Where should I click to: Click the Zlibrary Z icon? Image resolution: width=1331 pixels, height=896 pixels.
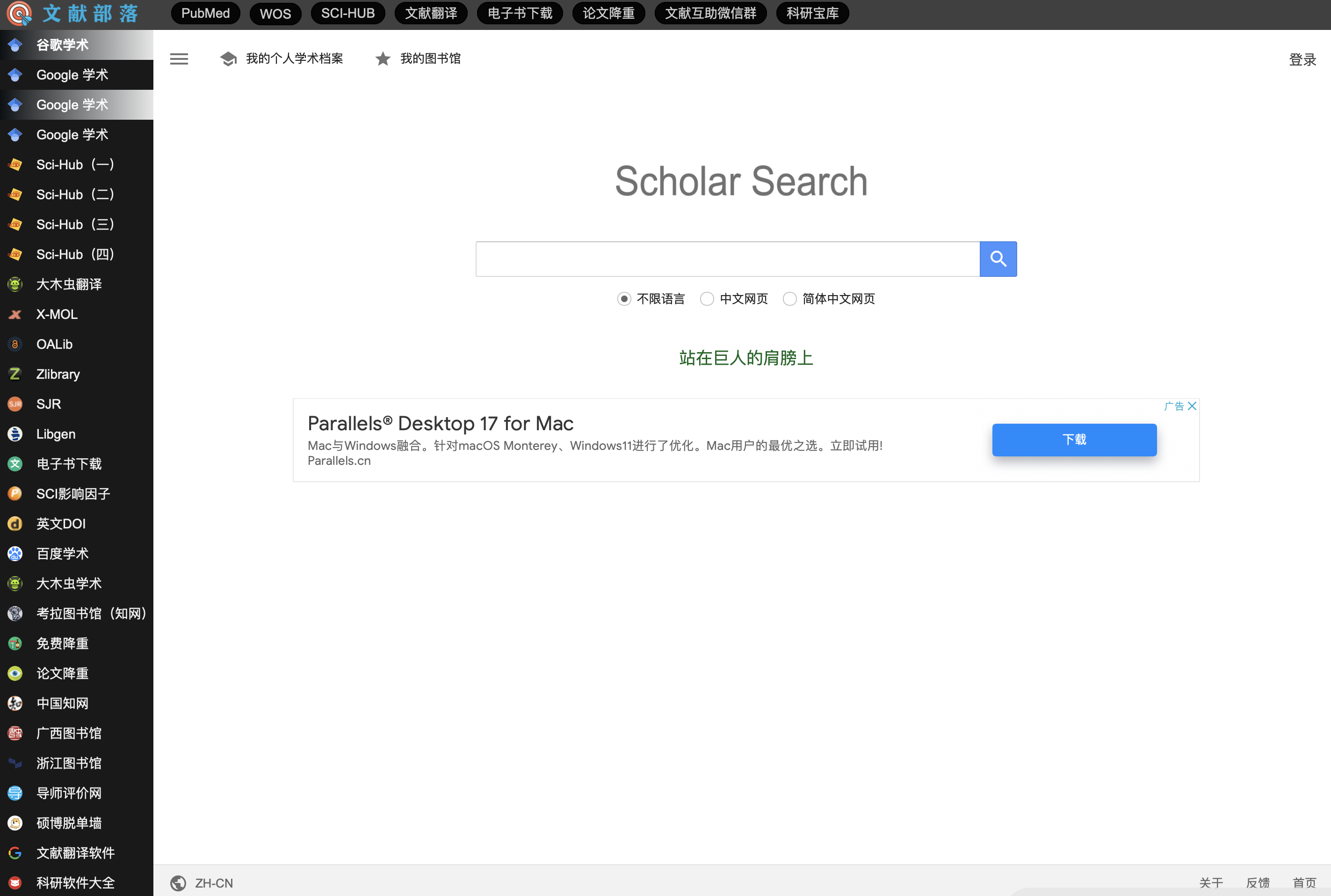pos(15,374)
